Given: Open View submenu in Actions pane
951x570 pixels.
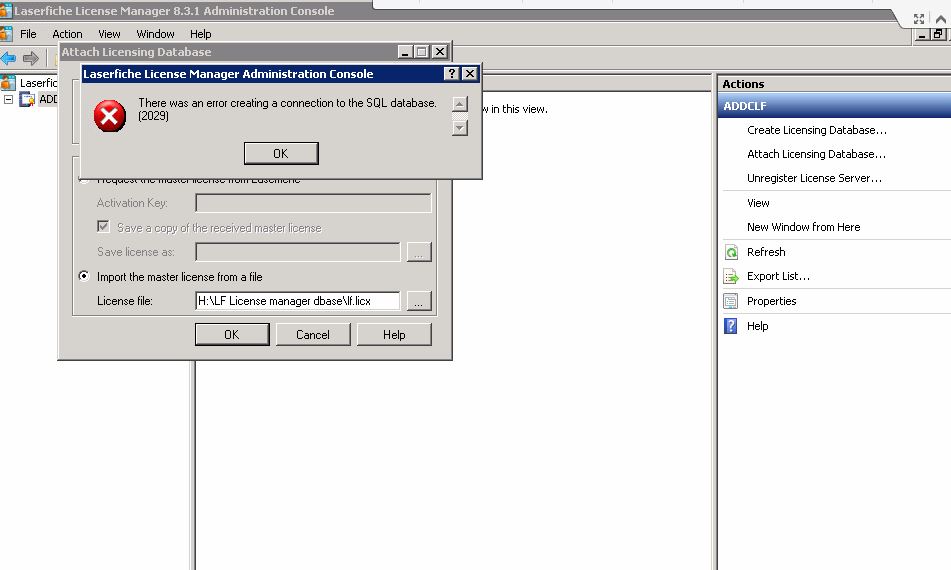Looking at the screenshot, I should click(x=758, y=203).
